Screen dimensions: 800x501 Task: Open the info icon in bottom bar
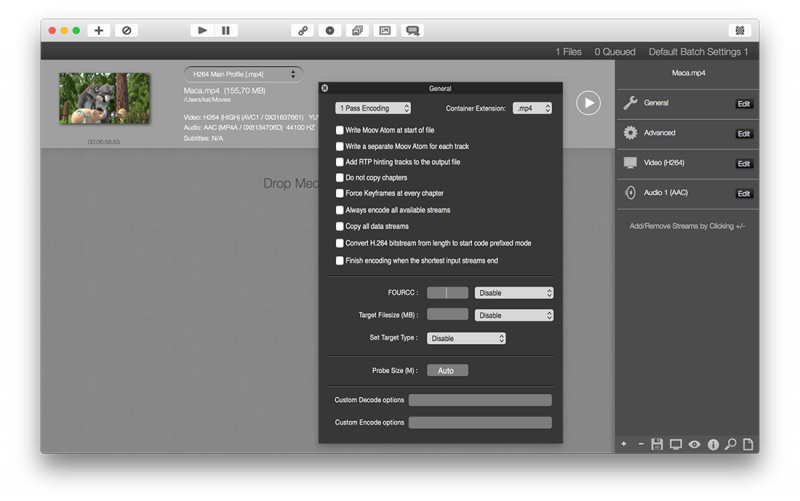713,444
